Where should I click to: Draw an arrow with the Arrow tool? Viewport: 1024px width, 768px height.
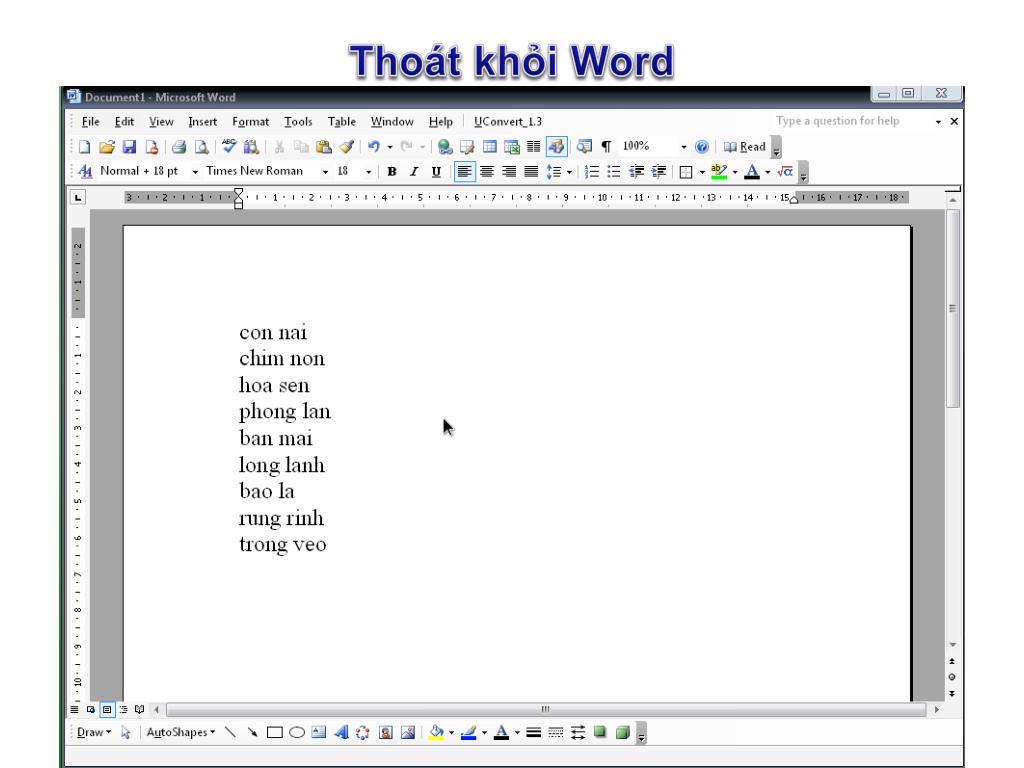coord(252,733)
